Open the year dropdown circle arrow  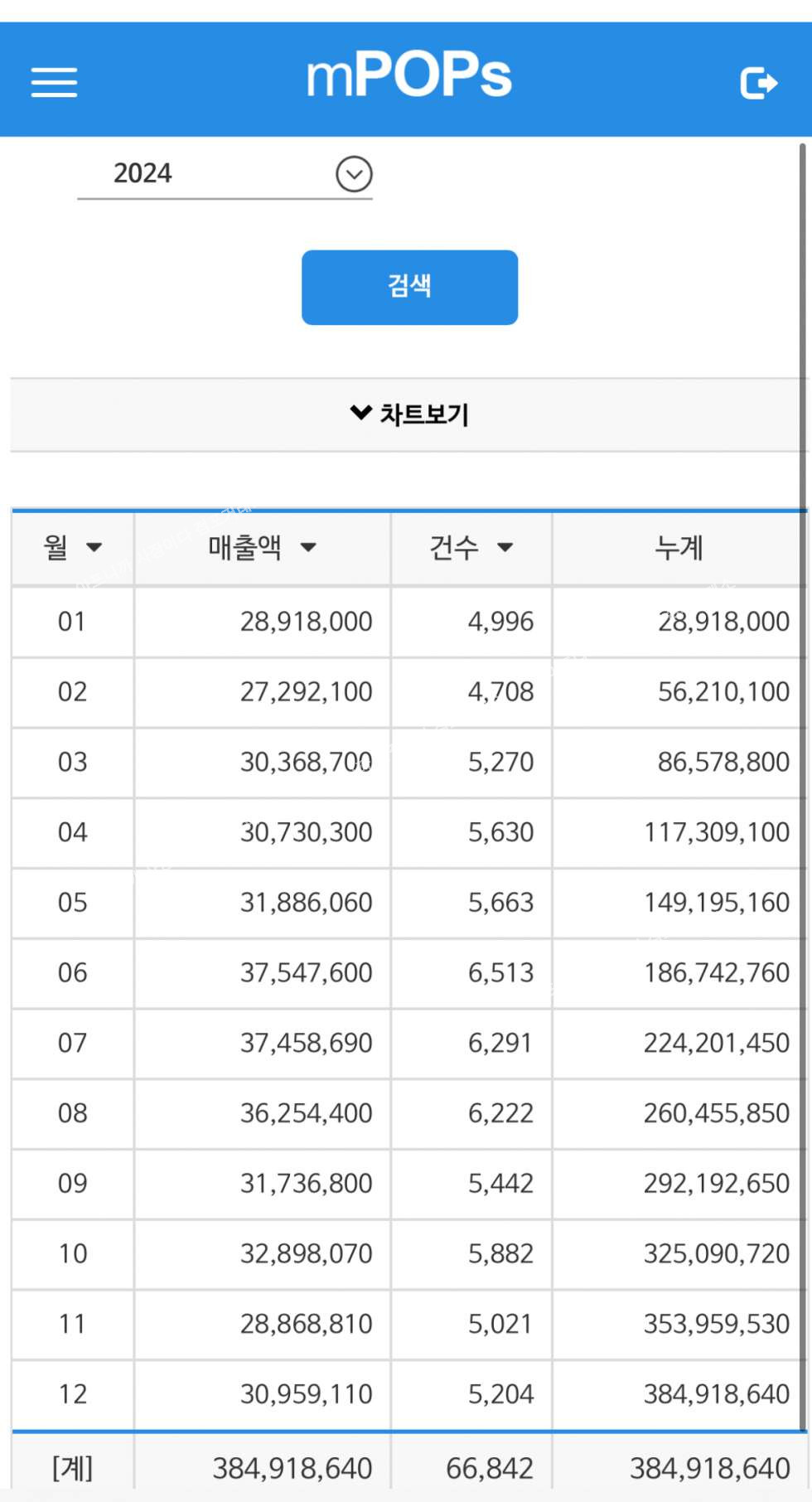tap(354, 174)
